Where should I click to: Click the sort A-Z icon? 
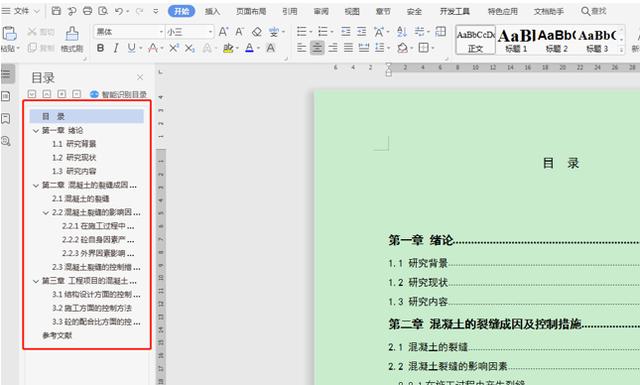tap(402, 31)
